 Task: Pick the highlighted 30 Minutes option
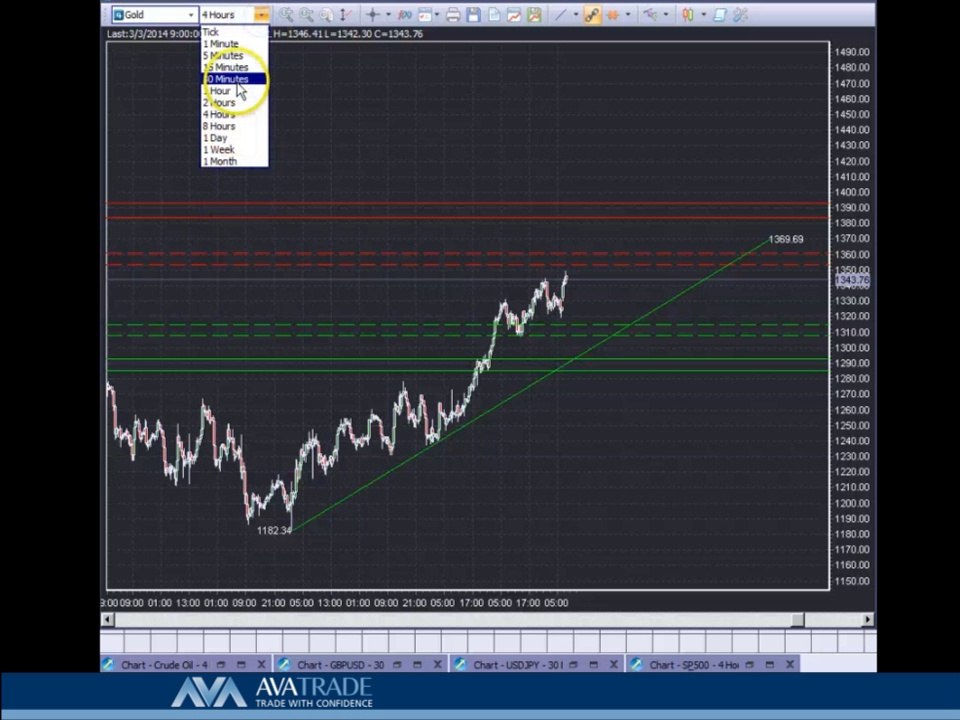[x=234, y=79]
